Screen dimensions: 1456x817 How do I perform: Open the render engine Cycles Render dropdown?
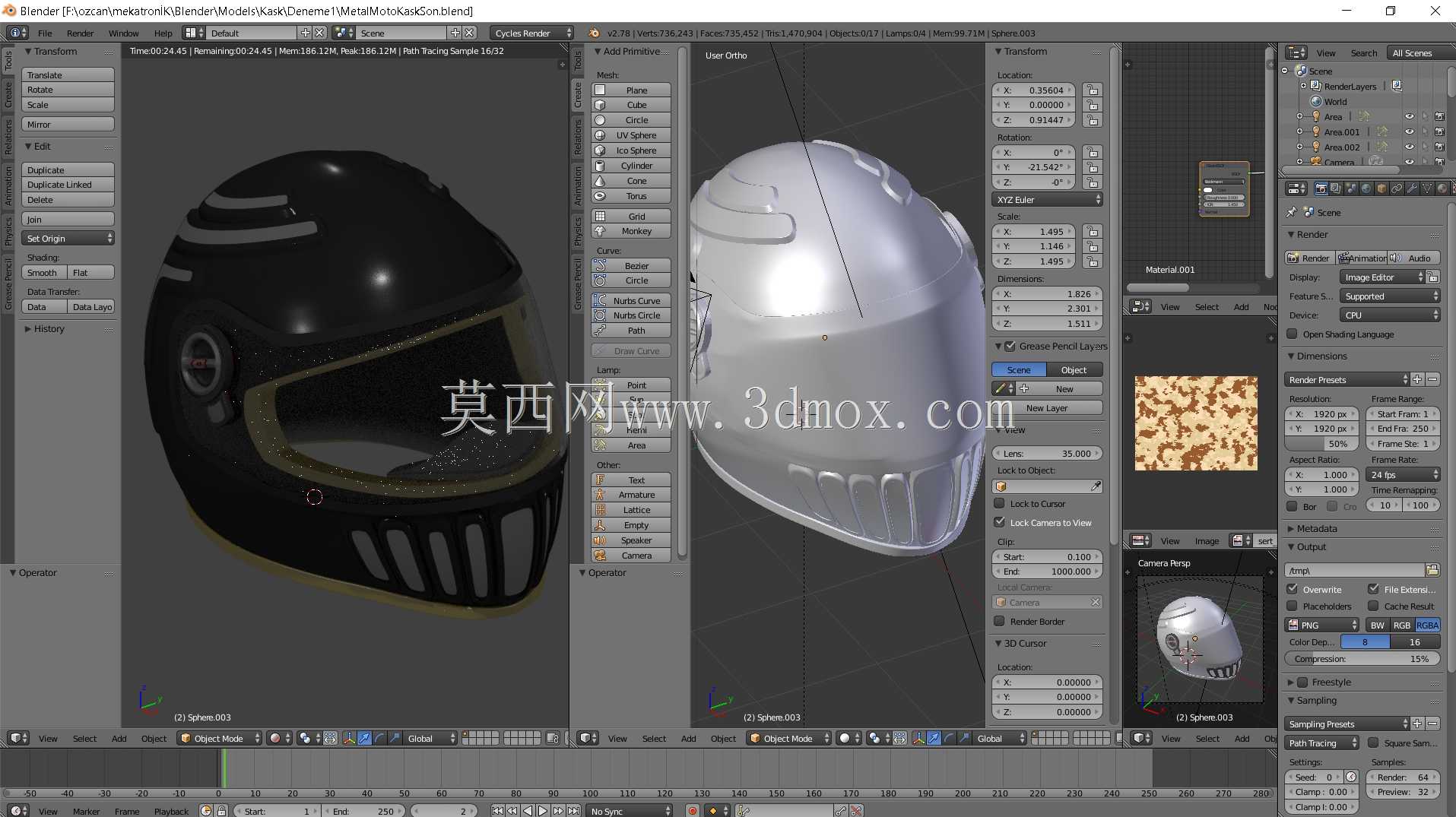point(531,33)
